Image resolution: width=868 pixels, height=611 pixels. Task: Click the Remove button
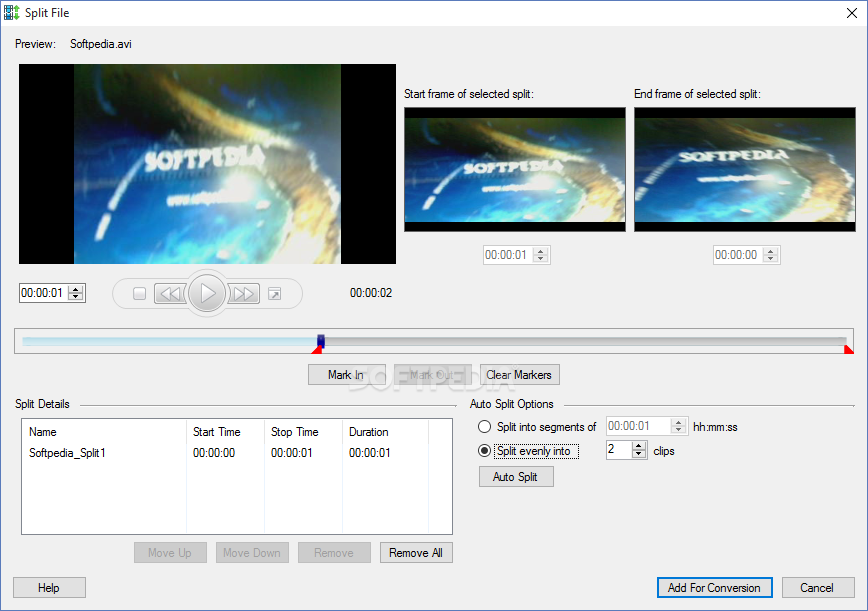(334, 552)
